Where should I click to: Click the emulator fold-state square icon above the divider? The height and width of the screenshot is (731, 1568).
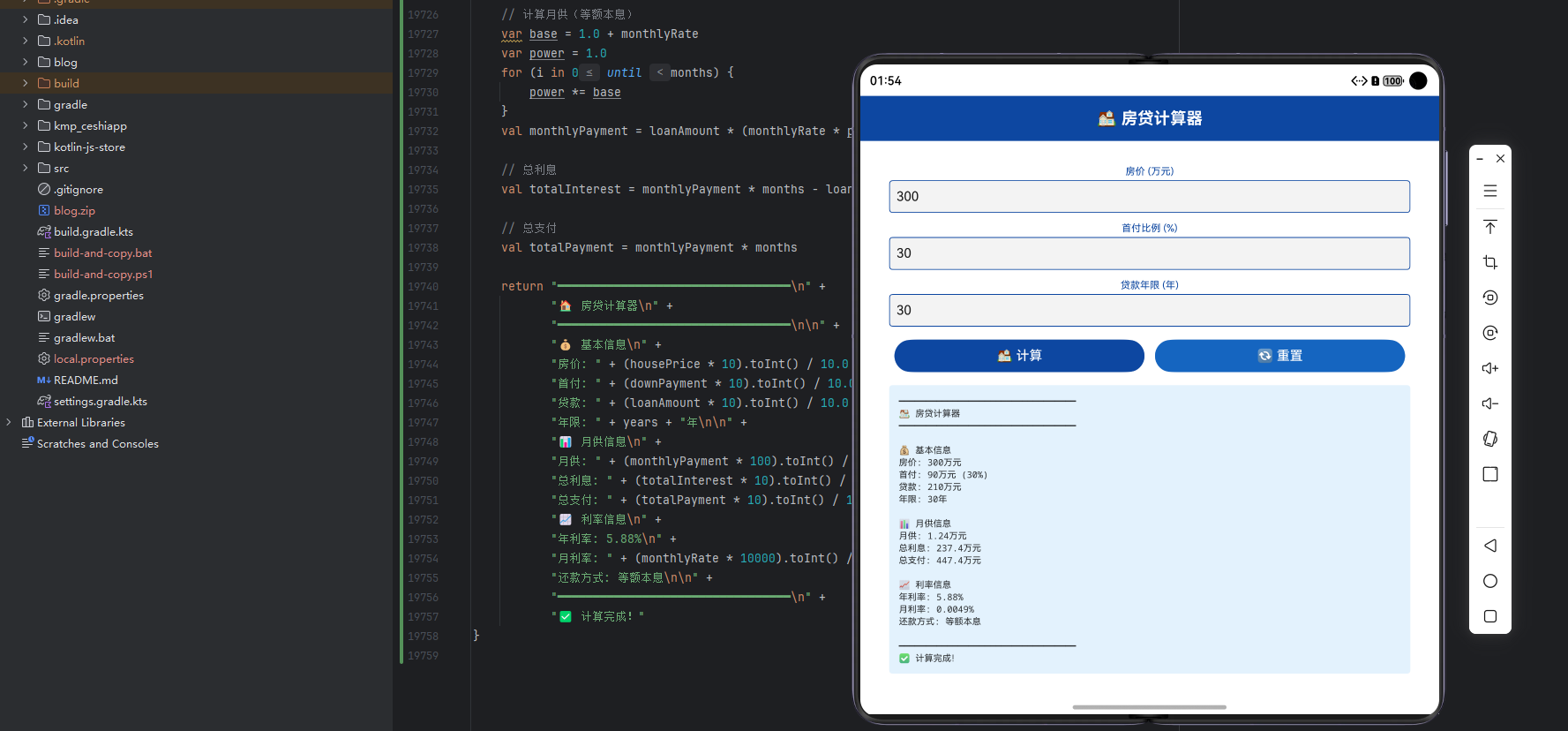(x=1490, y=474)
